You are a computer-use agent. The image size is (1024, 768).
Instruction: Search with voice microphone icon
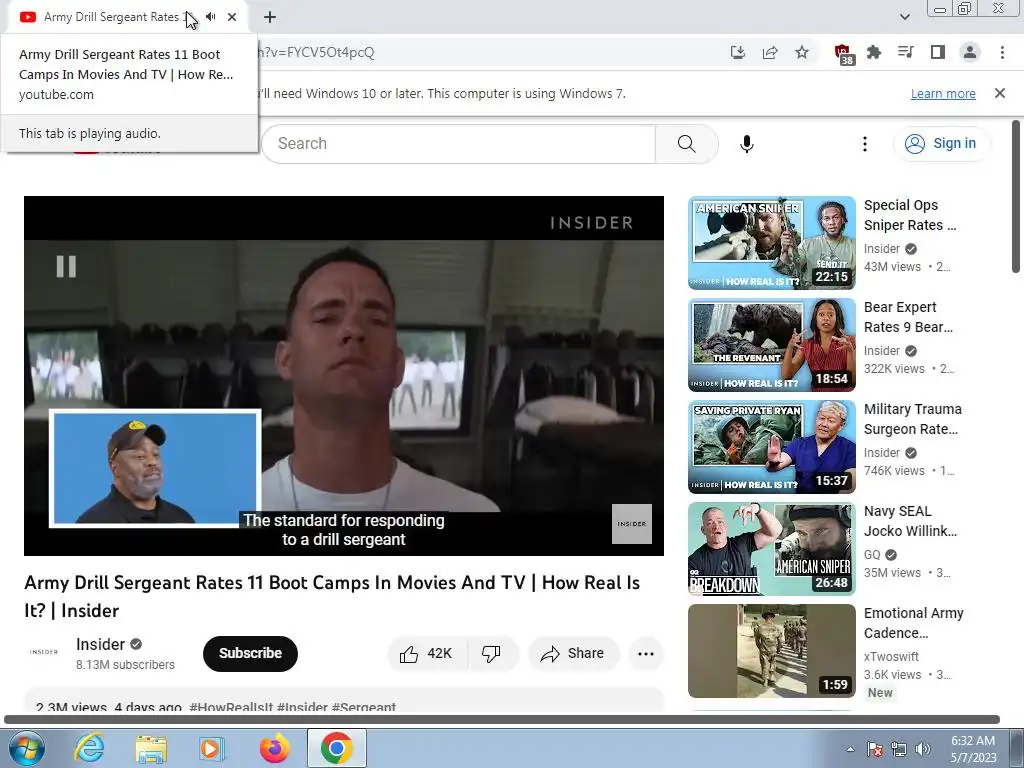tap(746, 144)
